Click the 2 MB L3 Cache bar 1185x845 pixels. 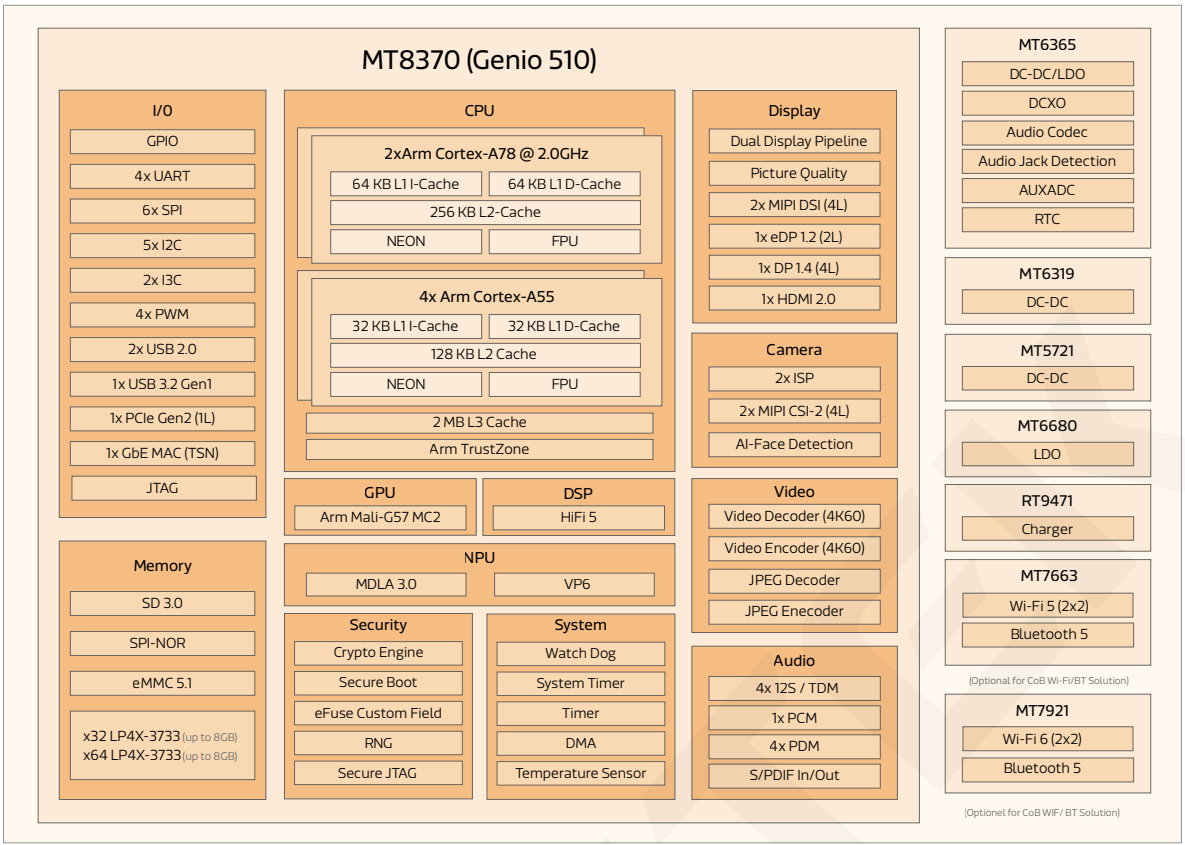479,423
